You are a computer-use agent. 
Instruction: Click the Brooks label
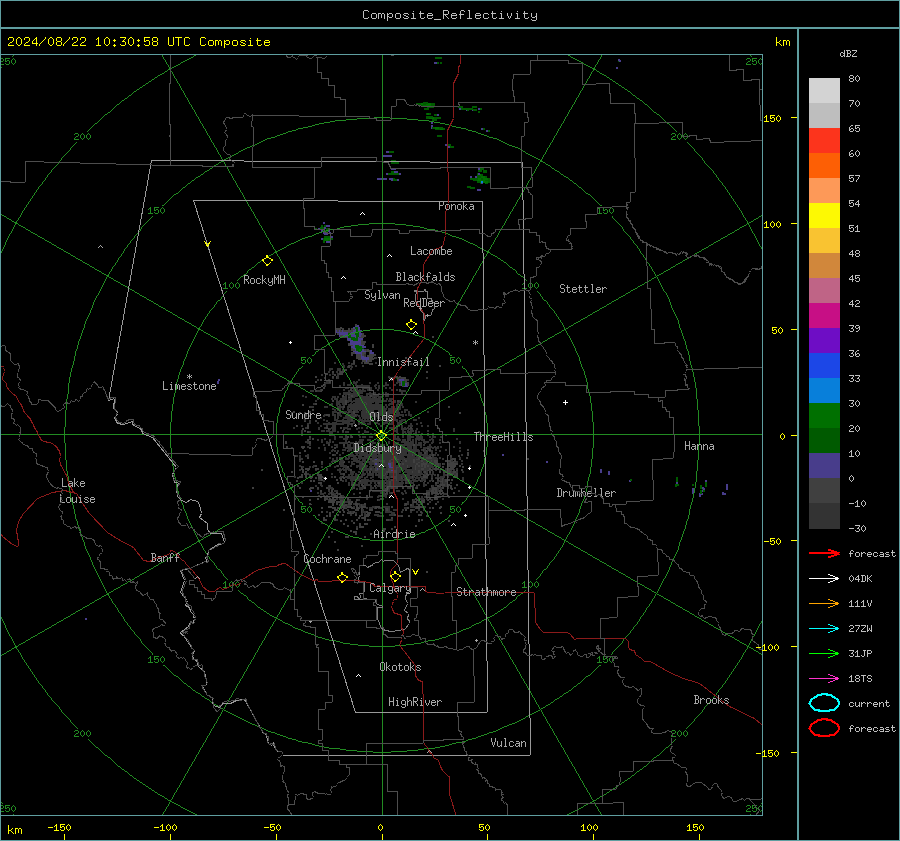click(x=711, y=700)
